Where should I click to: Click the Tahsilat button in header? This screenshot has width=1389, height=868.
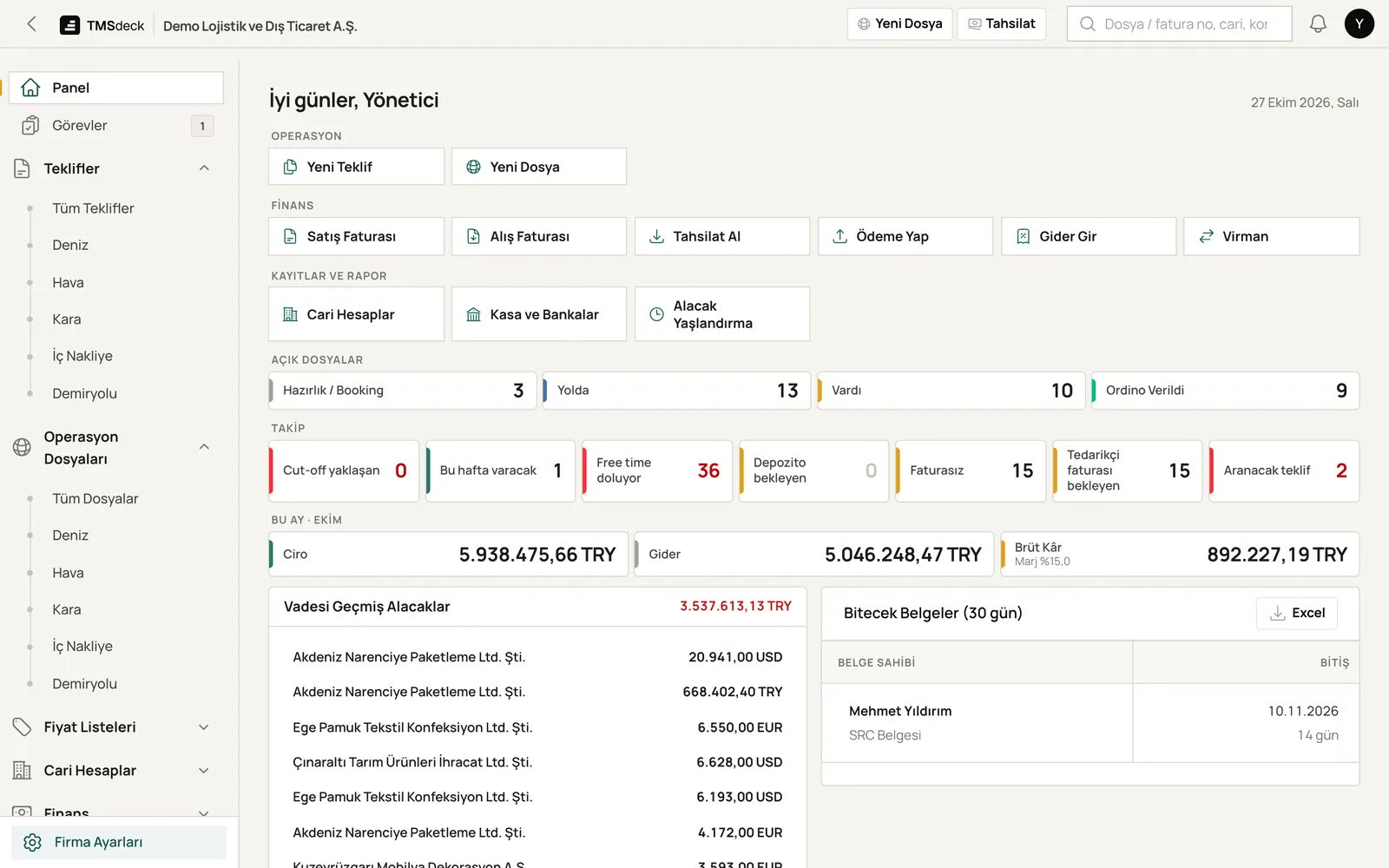(x=1001, y=24)
